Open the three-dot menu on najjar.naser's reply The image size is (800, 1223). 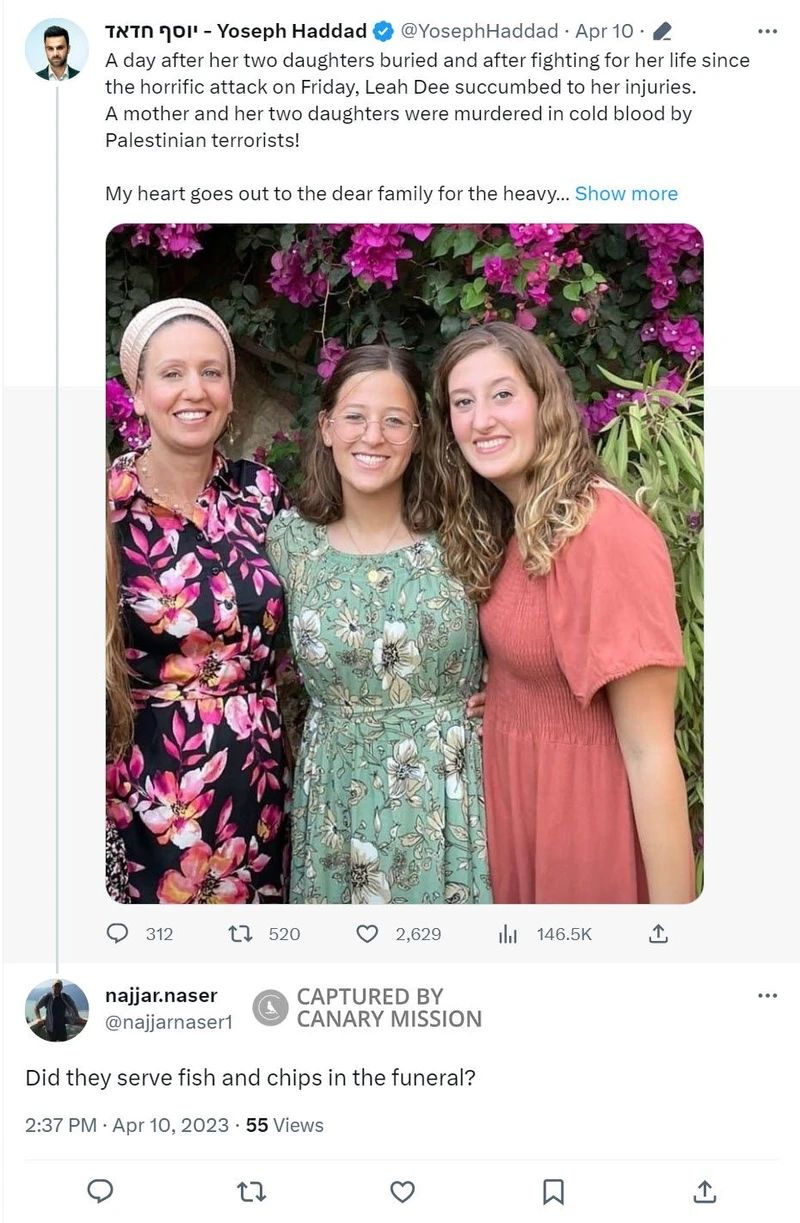point(767,995)
